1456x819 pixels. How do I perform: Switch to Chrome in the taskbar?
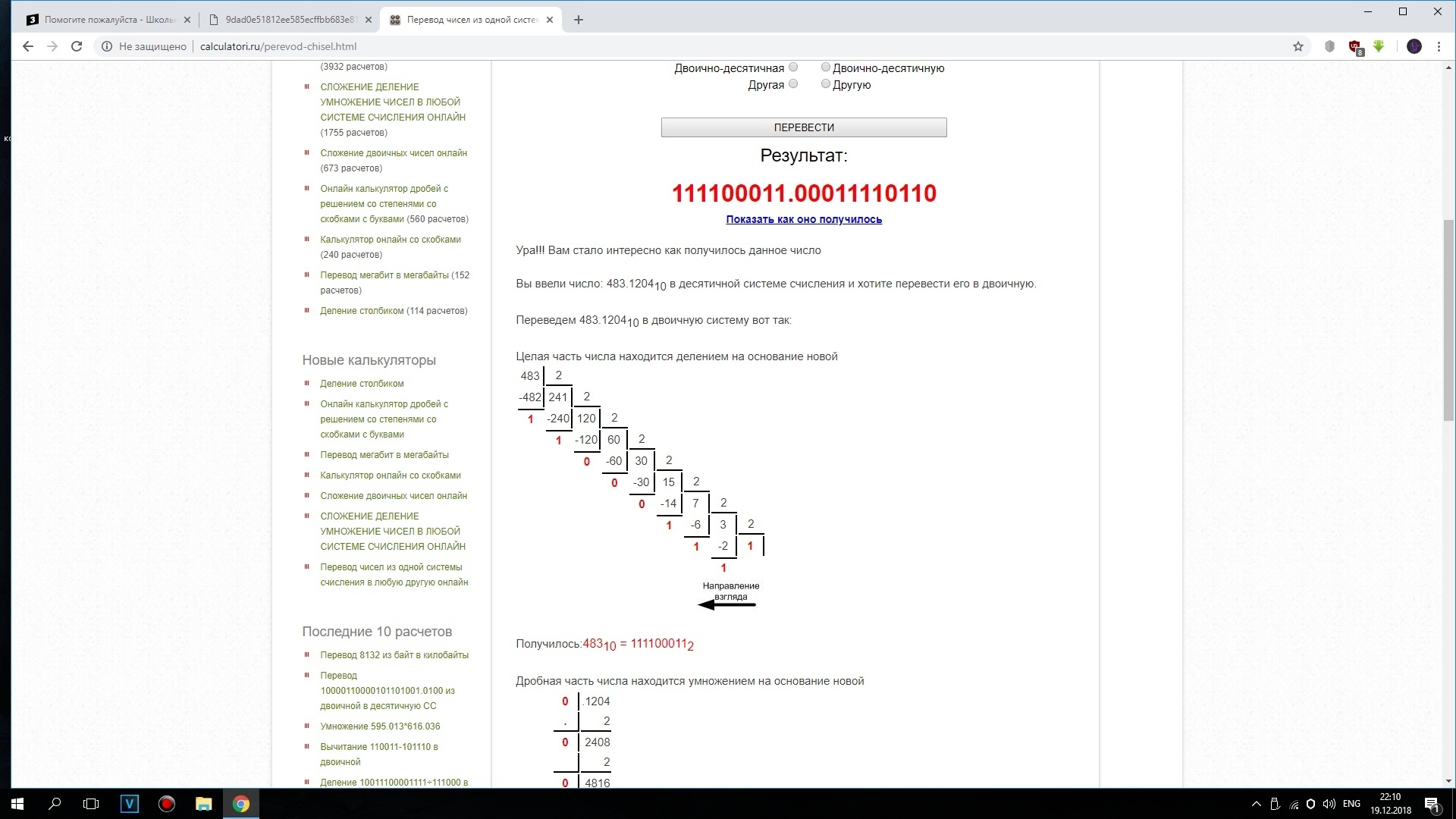241,804
